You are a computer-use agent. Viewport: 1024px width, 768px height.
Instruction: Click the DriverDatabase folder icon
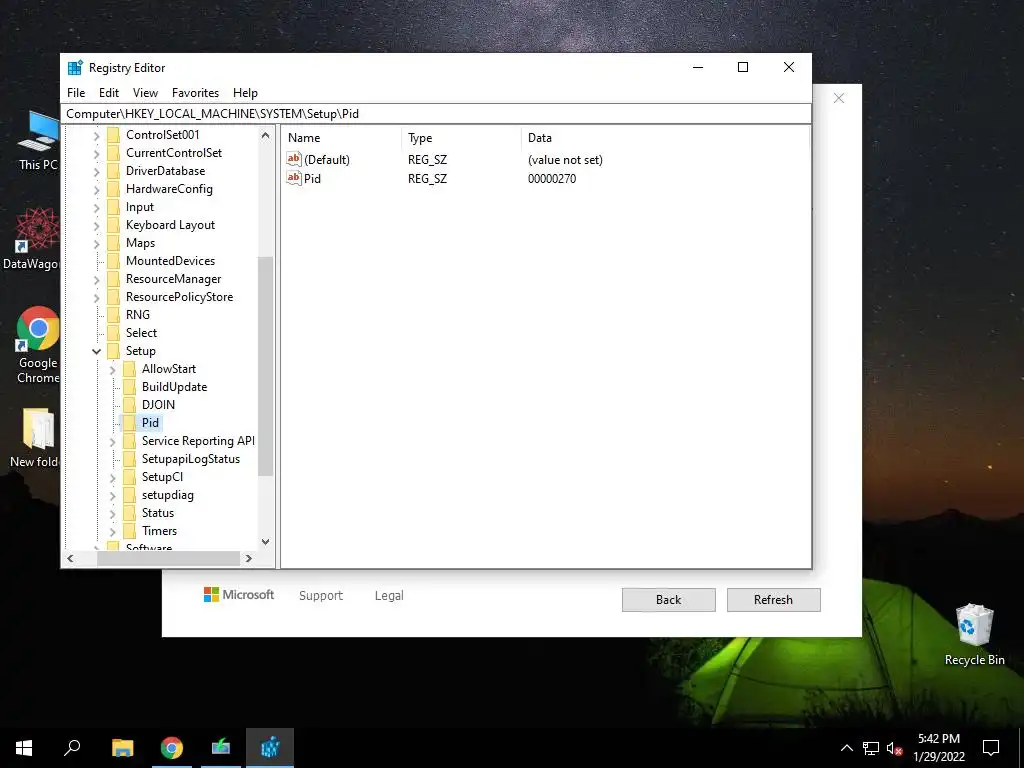tap(114, 170)
